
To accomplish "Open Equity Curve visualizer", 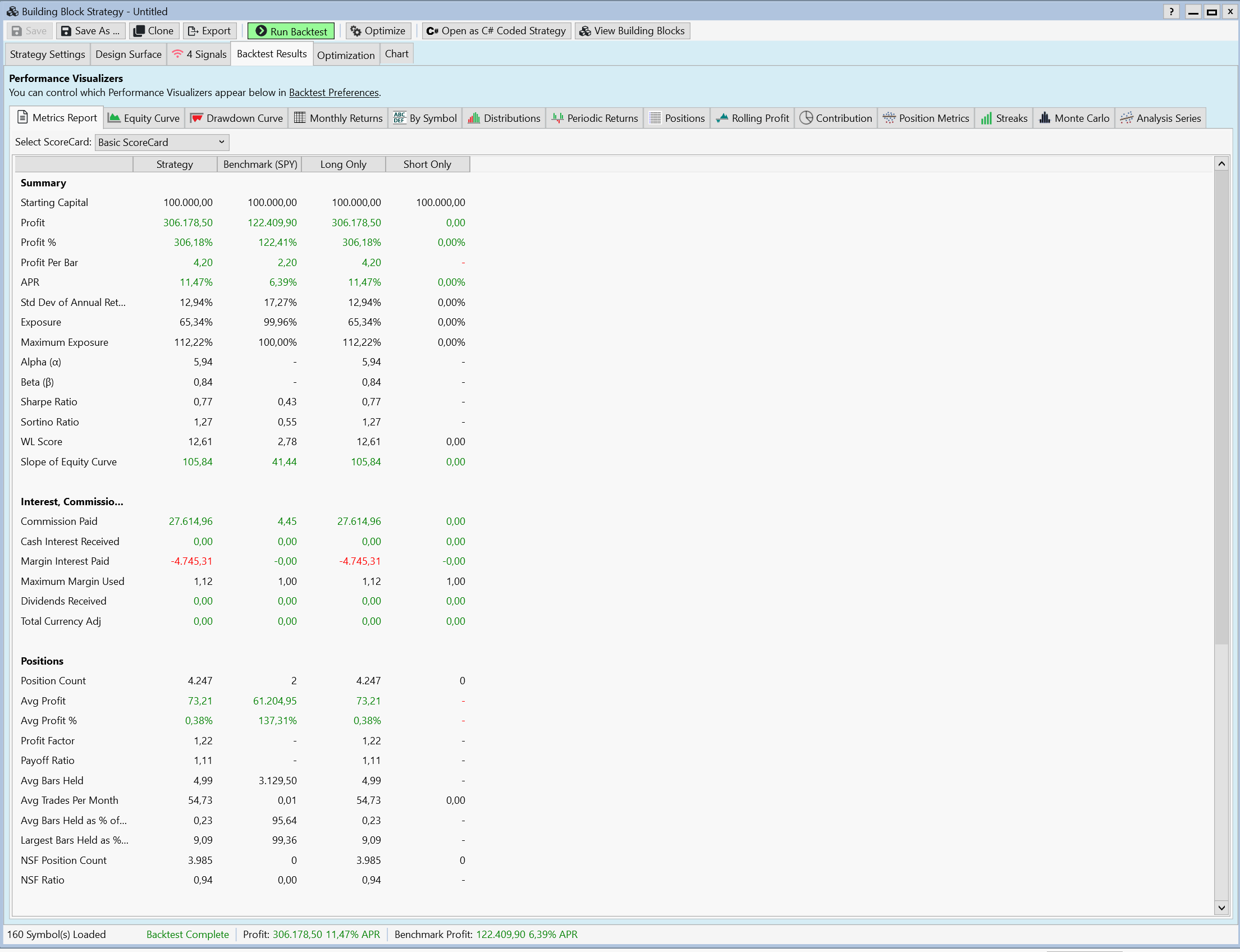I will click(x=144, y=118).
